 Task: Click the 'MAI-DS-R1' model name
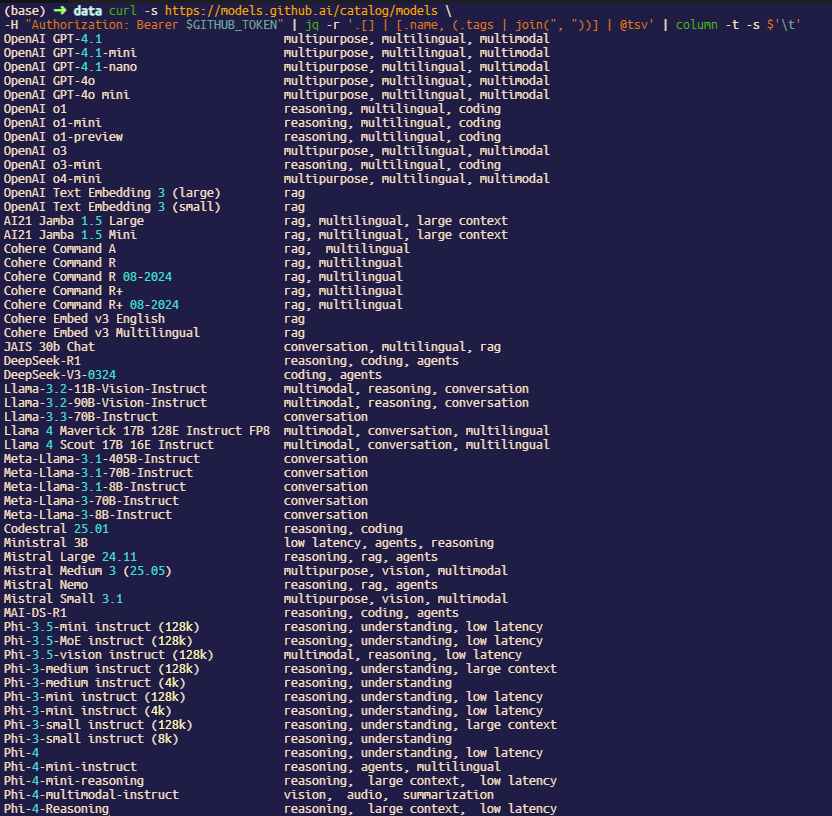point(35,613)
